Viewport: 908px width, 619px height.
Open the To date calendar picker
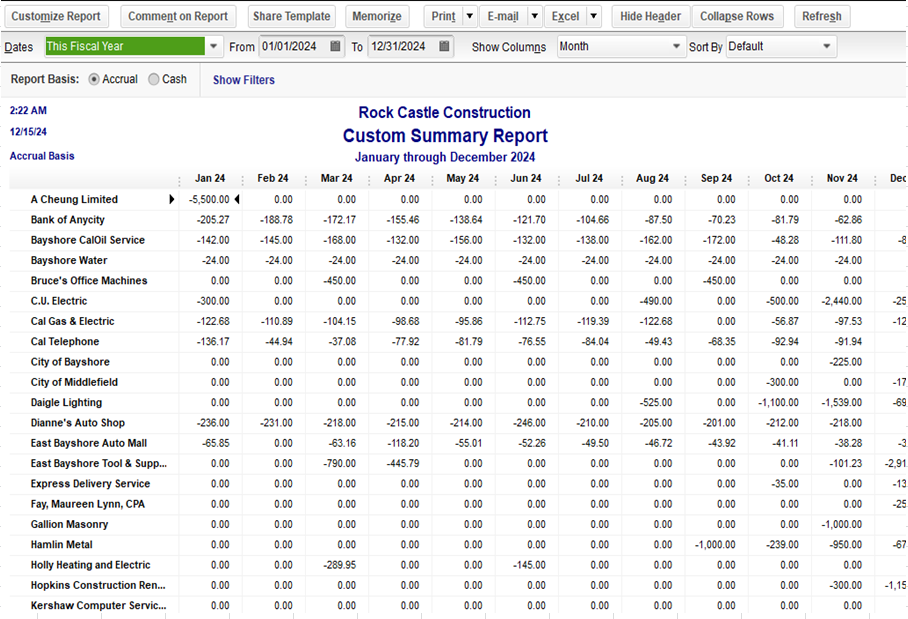pyautogui.click(x=444, y=47)
